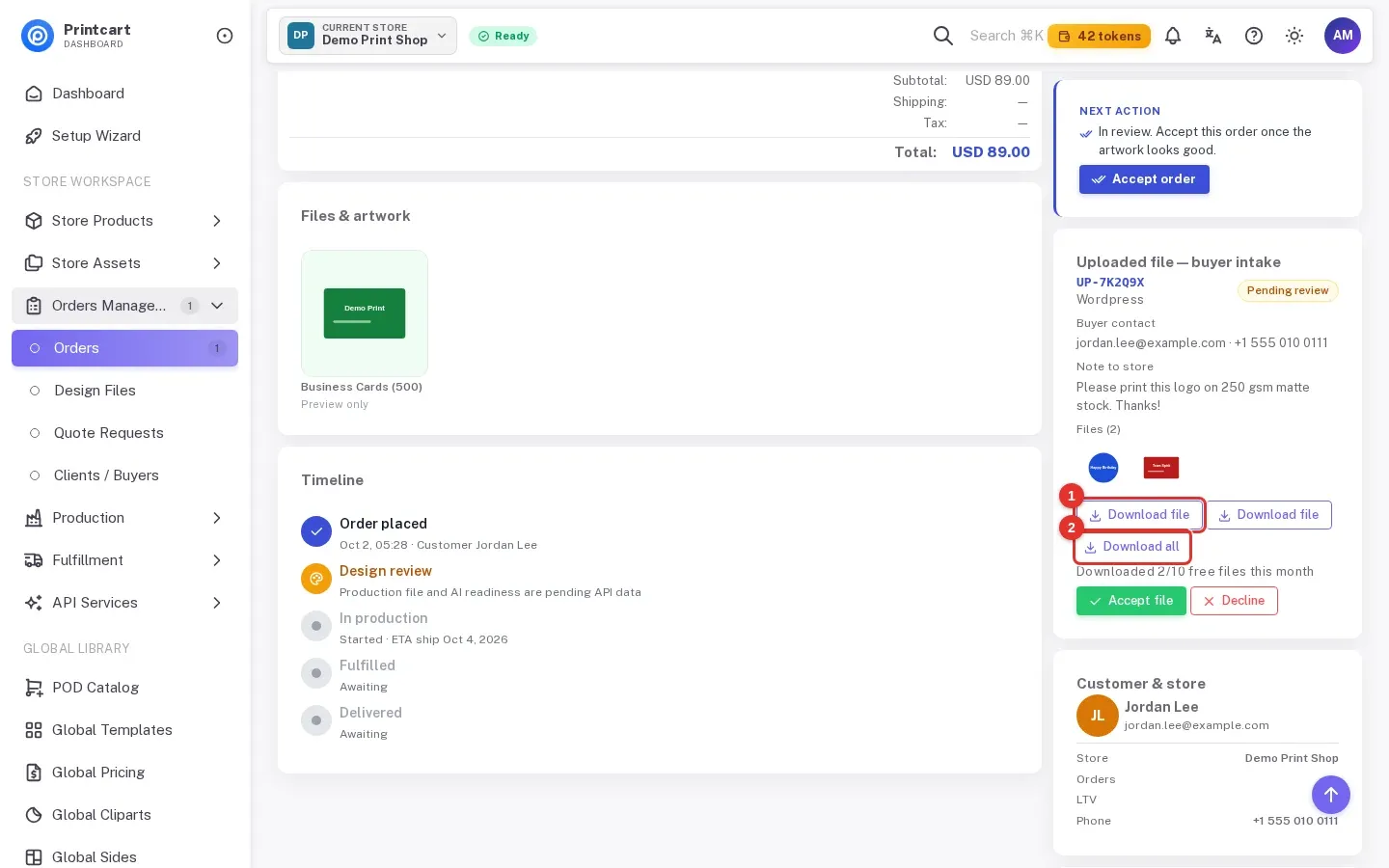Click the scroll-to-top arrow button
The width and height of the screenshot is (1389, 868).
1331,795
